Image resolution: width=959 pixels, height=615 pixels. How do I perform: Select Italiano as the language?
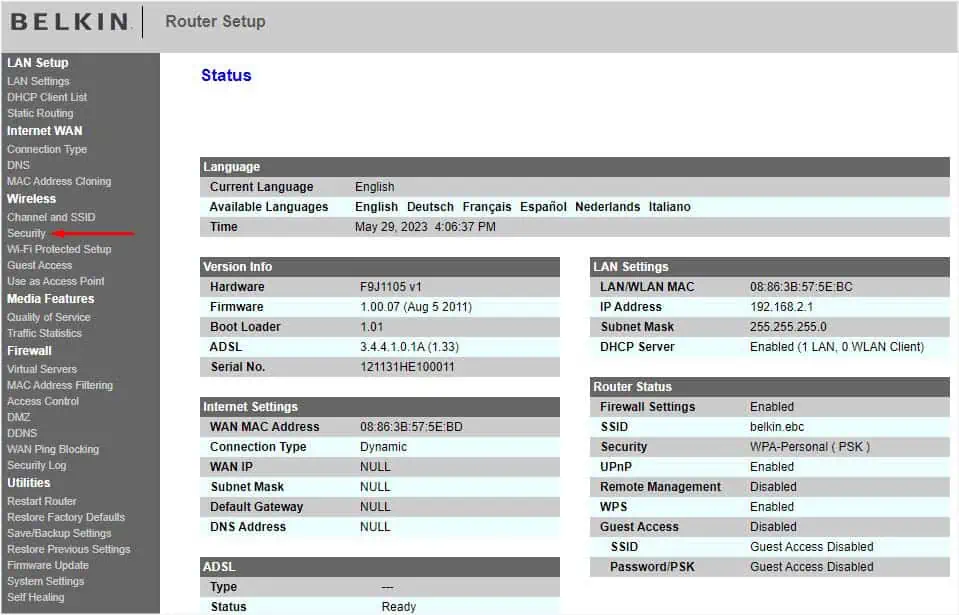(669, 207)
